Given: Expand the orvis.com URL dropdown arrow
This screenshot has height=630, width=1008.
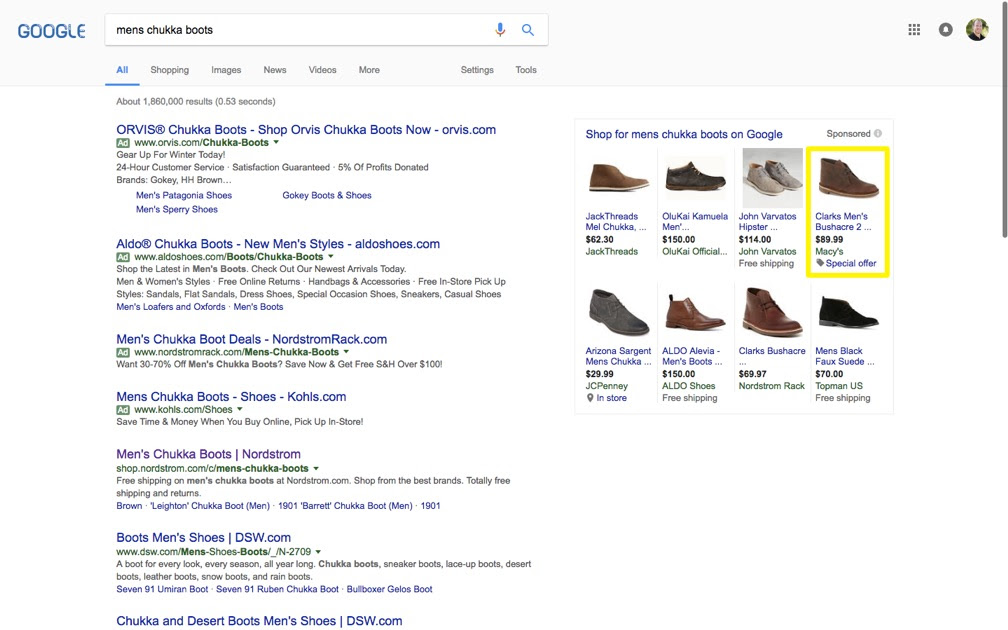Looking at the screenshot, I should click(276, 143).
